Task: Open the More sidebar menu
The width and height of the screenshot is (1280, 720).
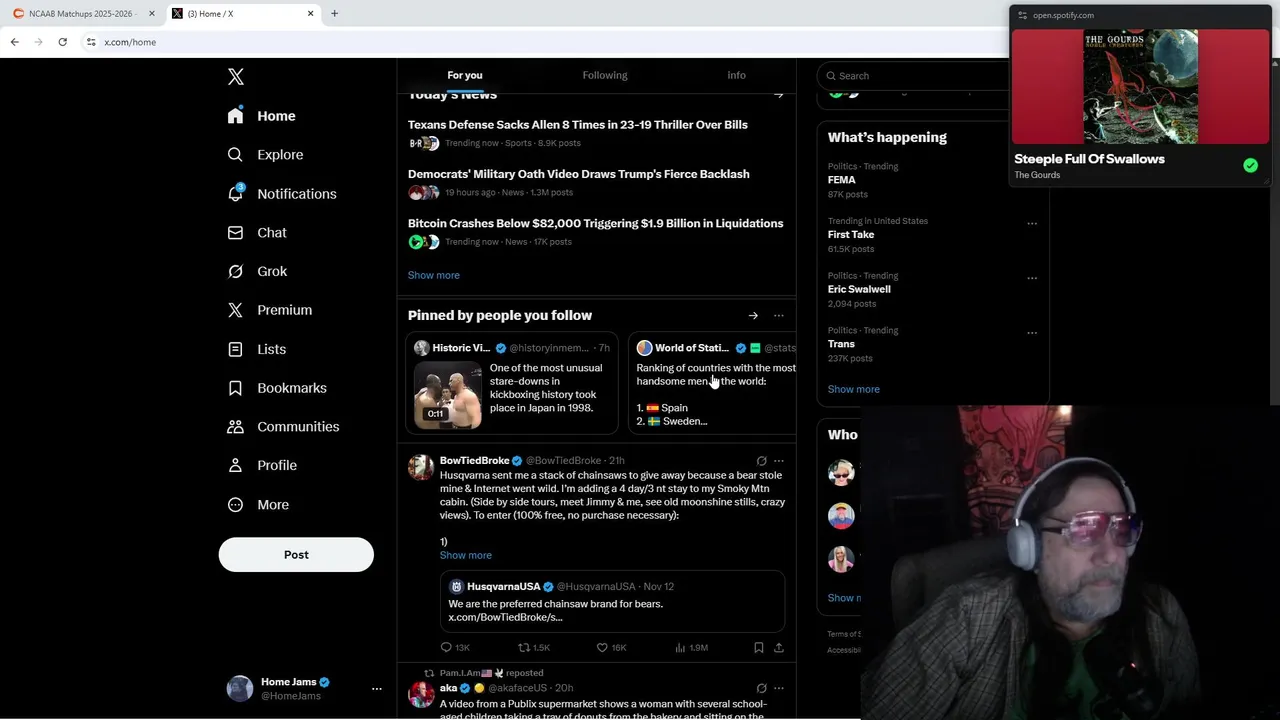Action: (x=258, y=504)
